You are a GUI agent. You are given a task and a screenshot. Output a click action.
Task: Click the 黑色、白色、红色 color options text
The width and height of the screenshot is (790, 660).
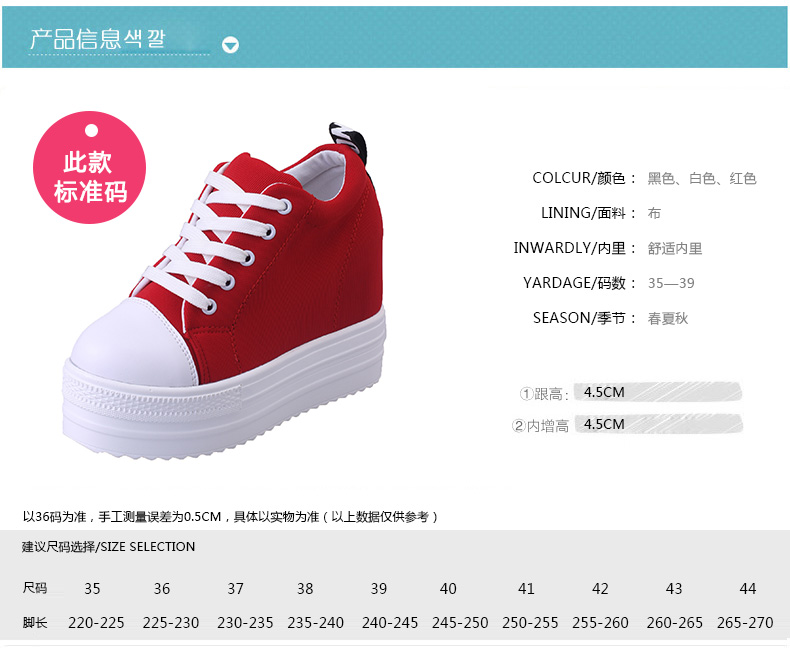[x=702, y=178]
